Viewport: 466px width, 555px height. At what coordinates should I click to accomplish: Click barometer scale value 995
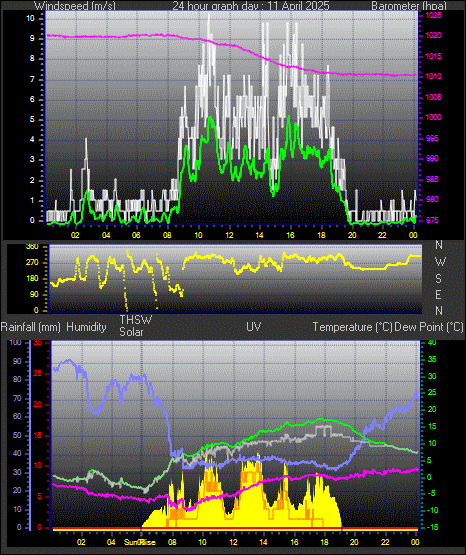(432, 138)
